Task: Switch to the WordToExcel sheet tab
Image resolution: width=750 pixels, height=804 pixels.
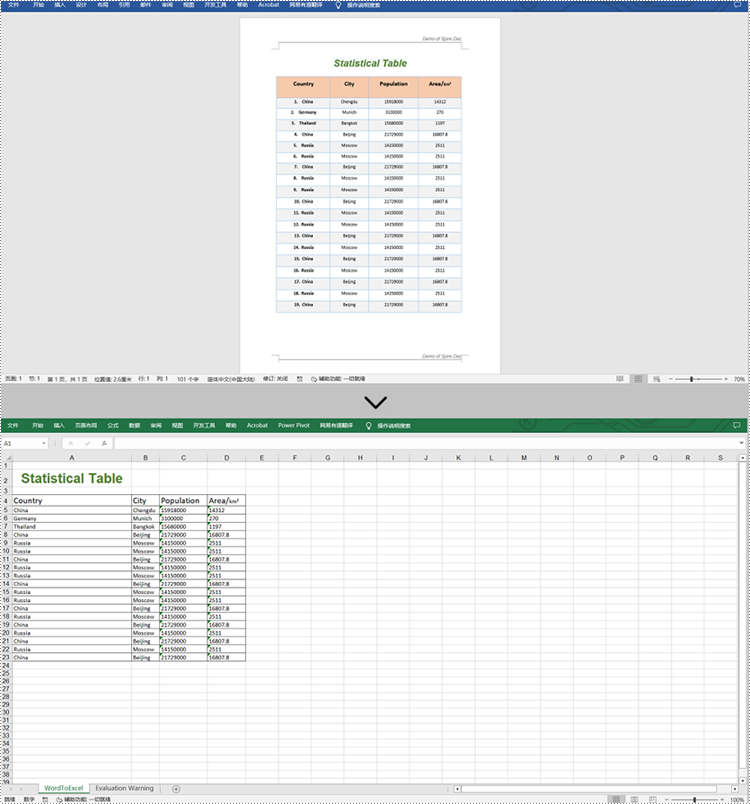Action: pyautogui.click(x=64, y=788)
